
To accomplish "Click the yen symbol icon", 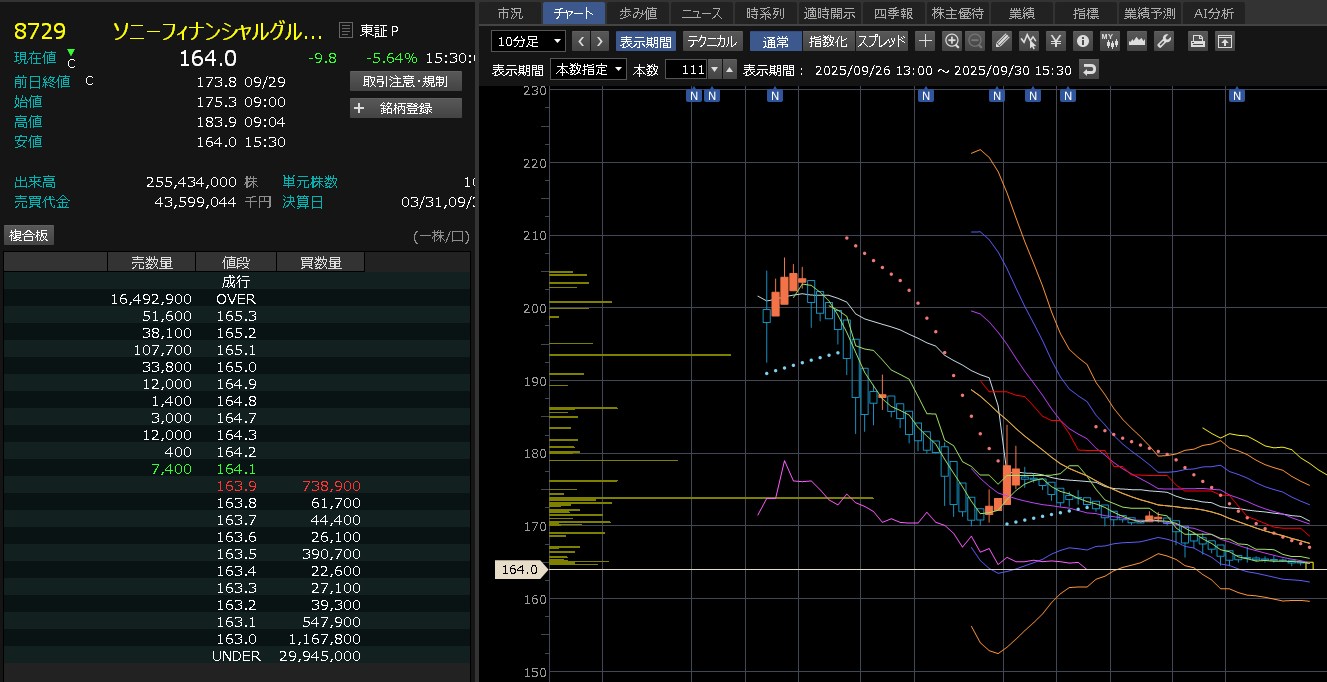I will [1056, 41].
